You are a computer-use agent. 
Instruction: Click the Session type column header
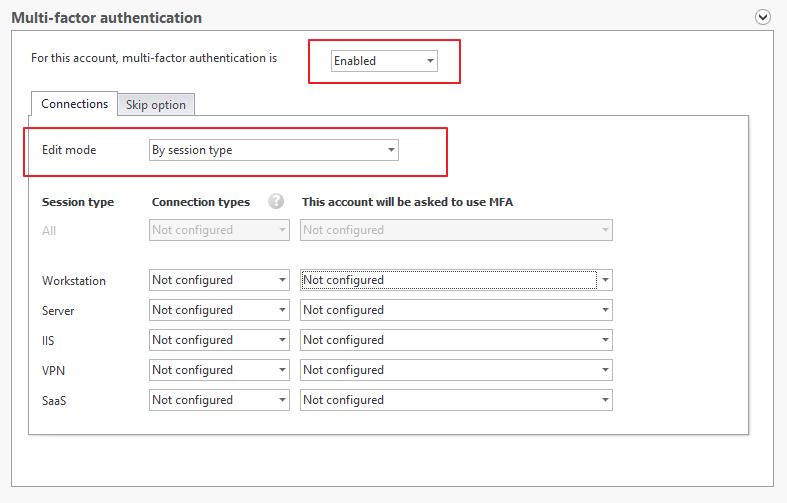pos(78,202)
